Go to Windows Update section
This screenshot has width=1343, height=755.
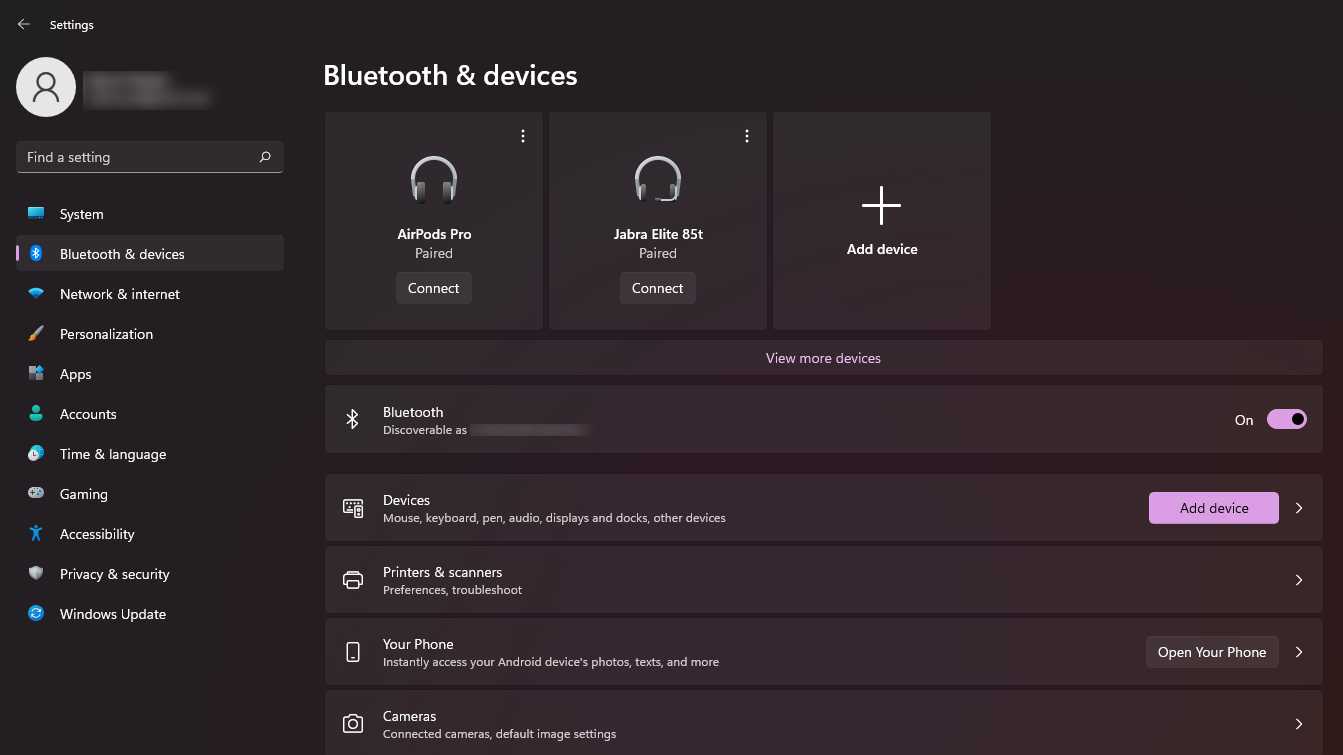pyautogui.click(x=113, y=614)
